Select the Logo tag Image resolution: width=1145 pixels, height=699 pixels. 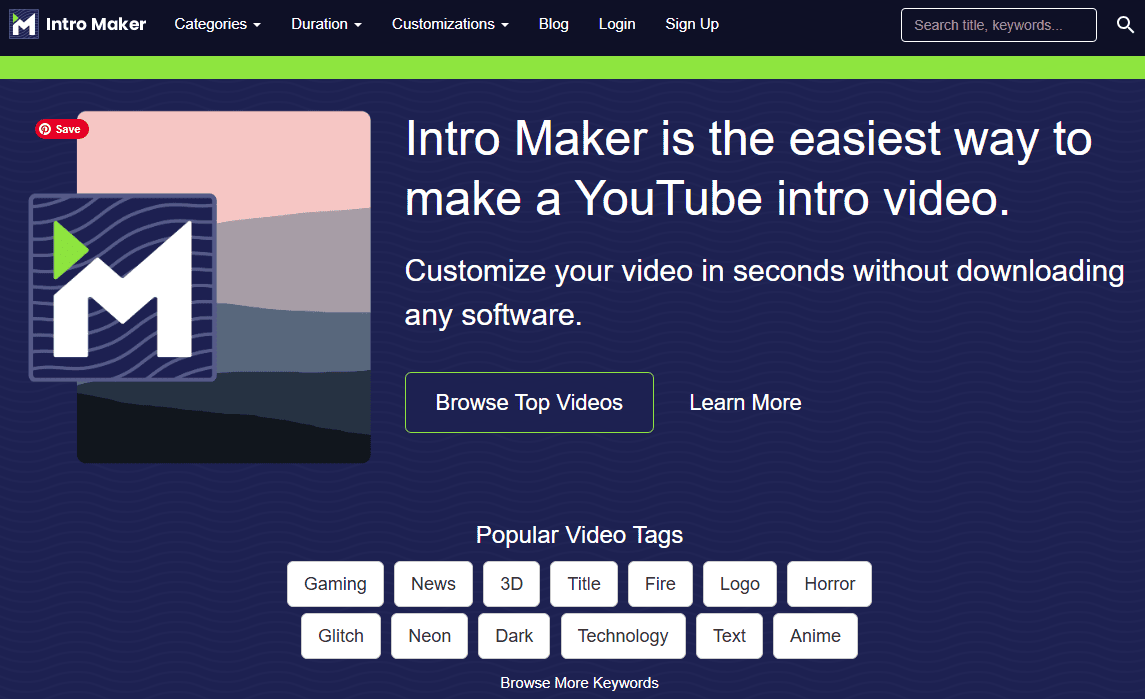click(740, 584)
